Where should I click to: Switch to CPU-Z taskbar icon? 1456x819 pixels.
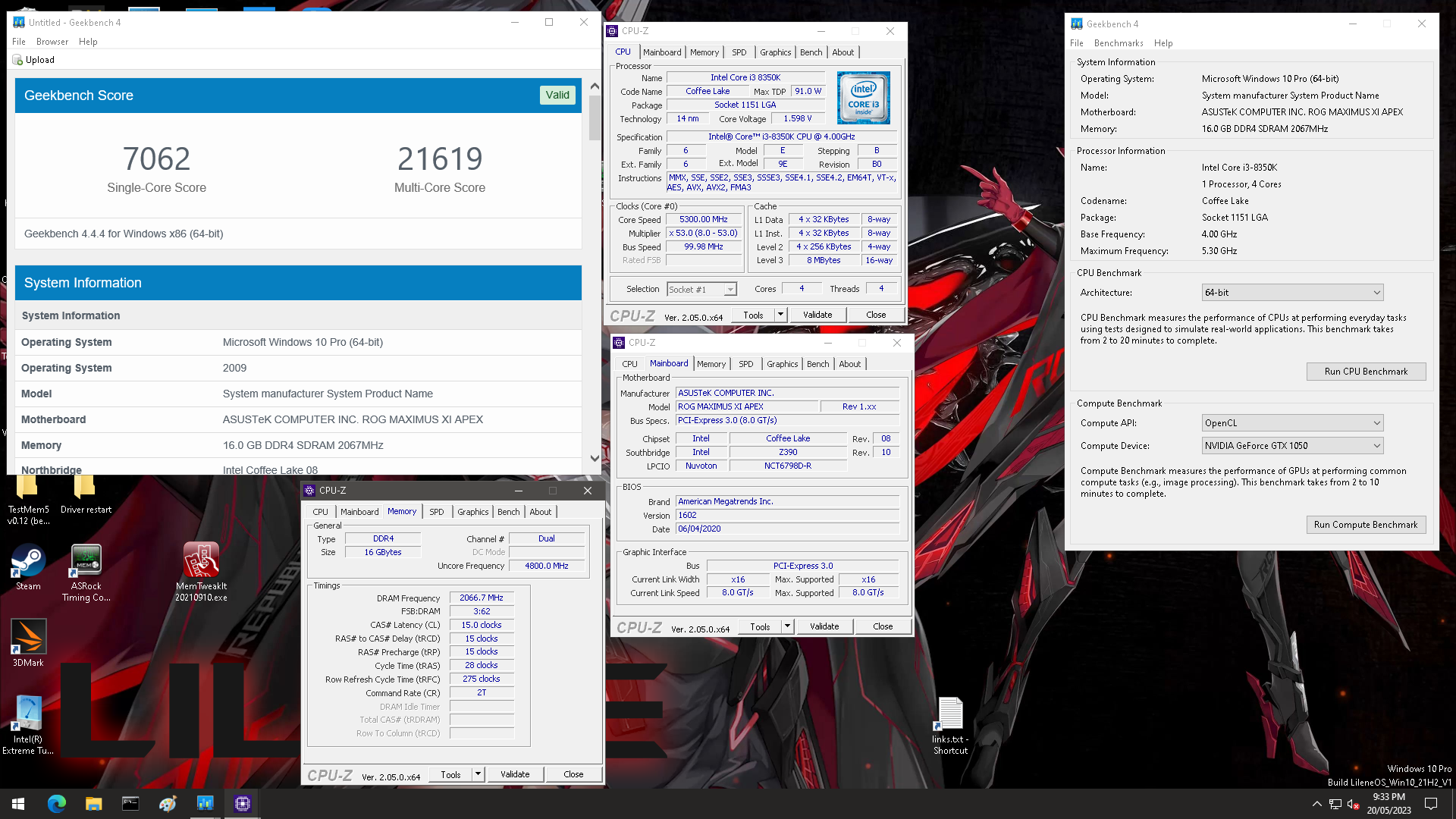[243, 804]
